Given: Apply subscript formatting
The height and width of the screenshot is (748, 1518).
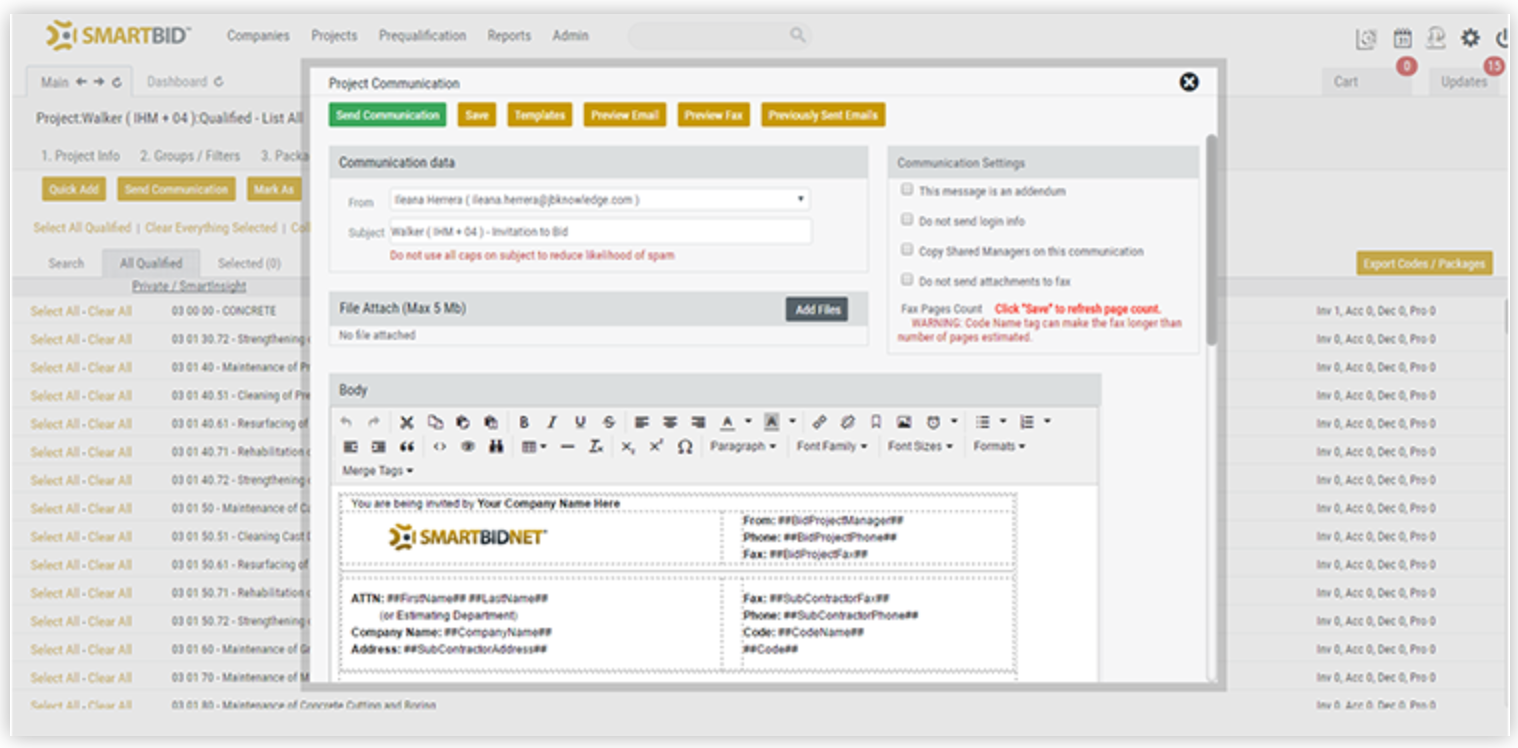Looking at the screenshot, I should click(x=627, y=446).
